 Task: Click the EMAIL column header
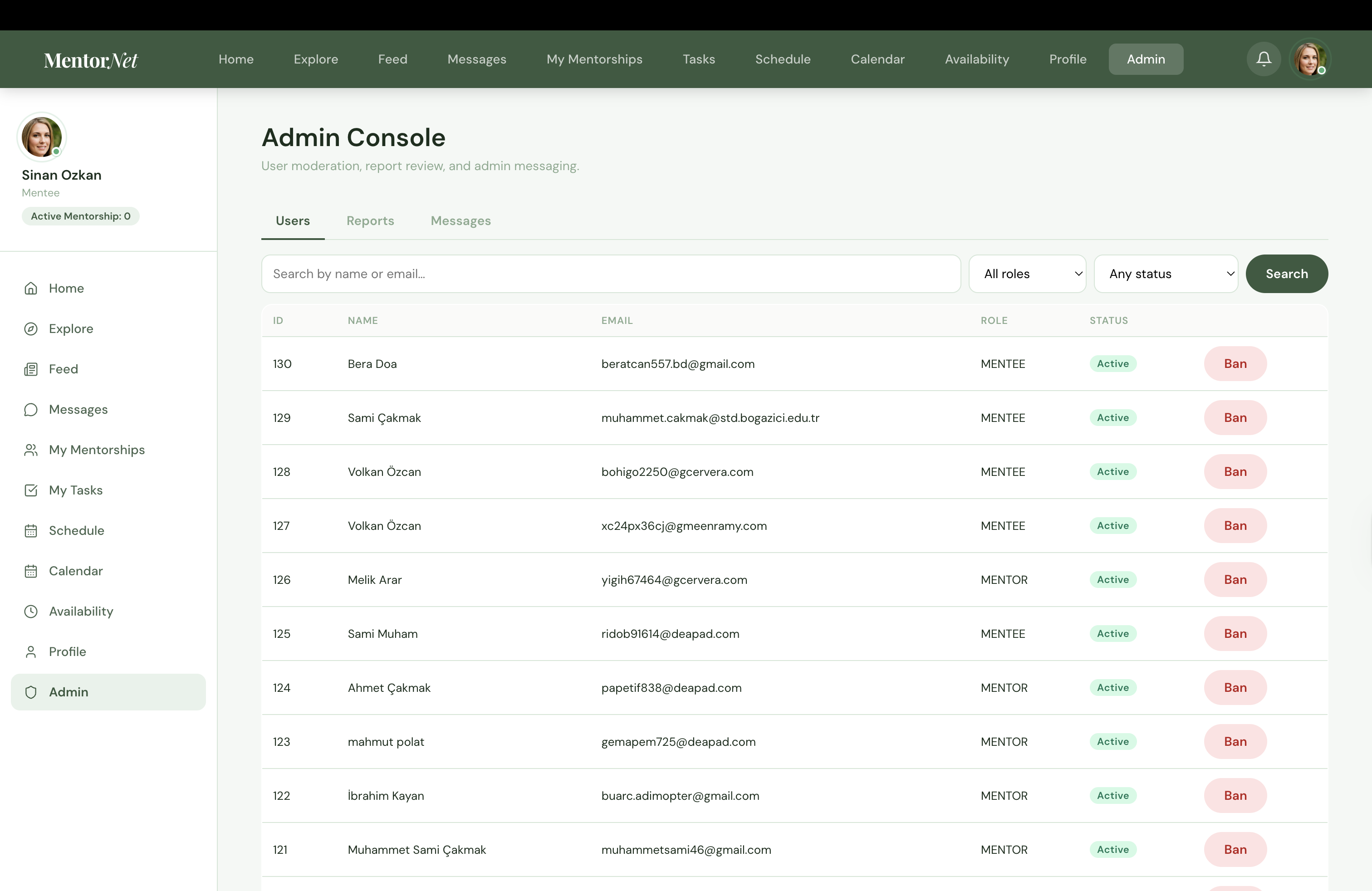click(617, 320)
